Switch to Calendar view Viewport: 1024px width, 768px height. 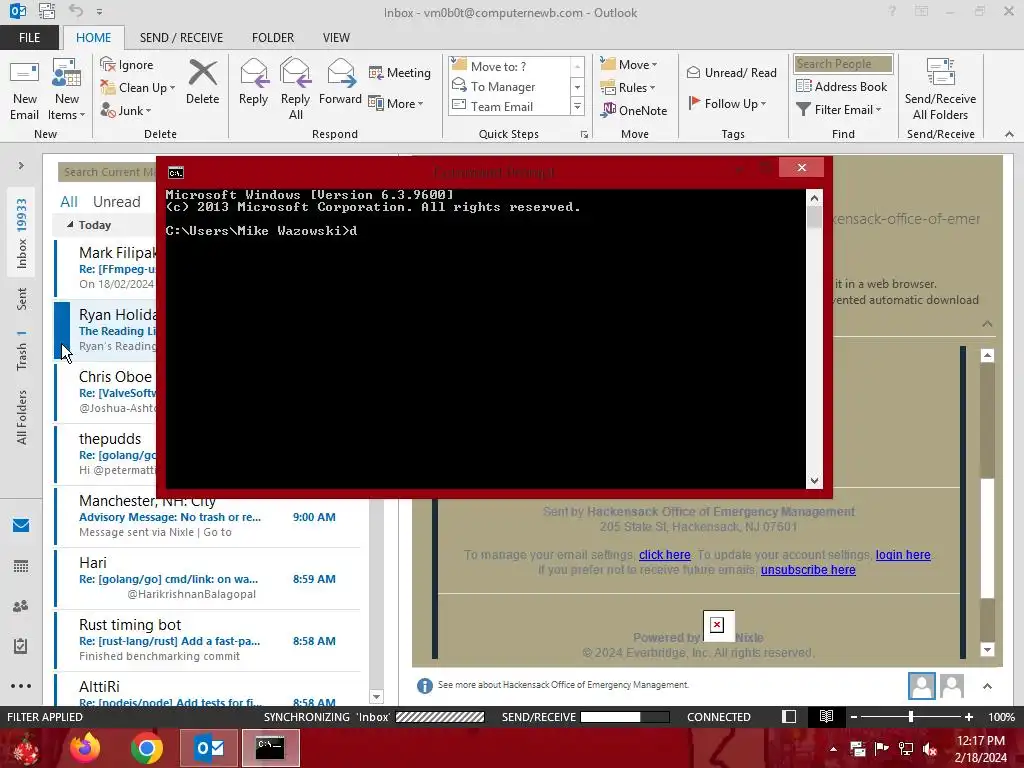[x=21, y=566]
